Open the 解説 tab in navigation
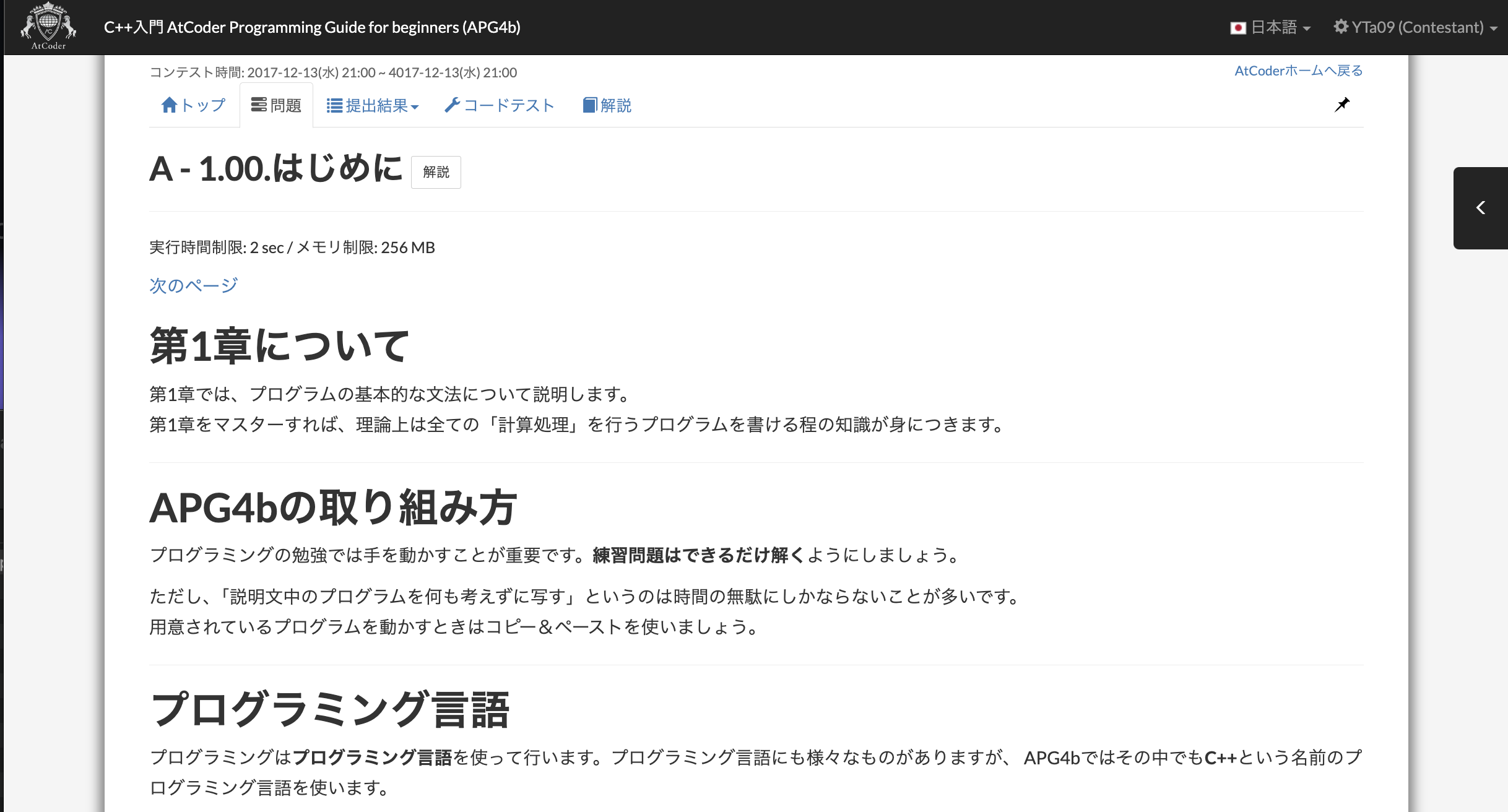Screen dimensions: 1508x812 click(607, 106)
